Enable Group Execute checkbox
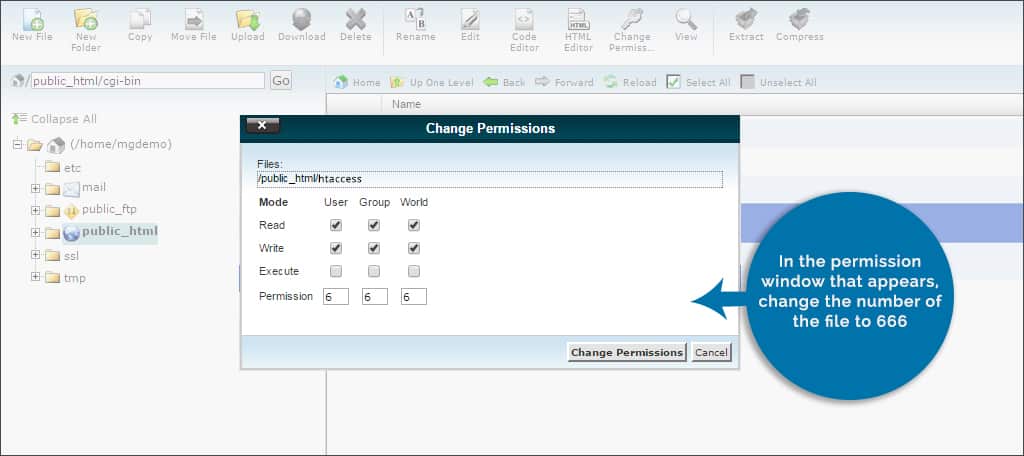Image resolution: width=1024 pixels, height=456 pixels. [374, 271]
